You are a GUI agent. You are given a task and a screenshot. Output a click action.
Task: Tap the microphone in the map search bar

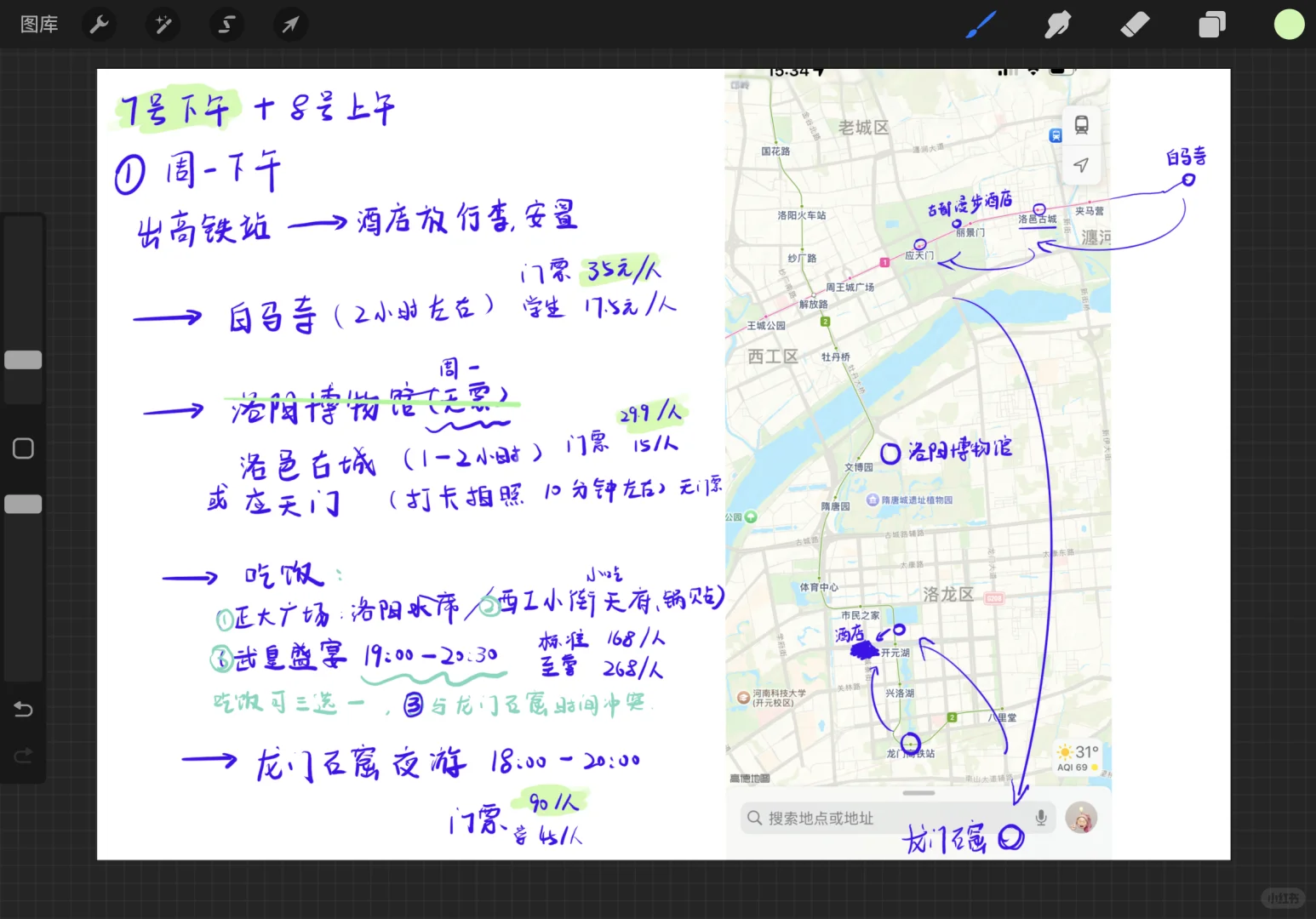[1040, 817]
